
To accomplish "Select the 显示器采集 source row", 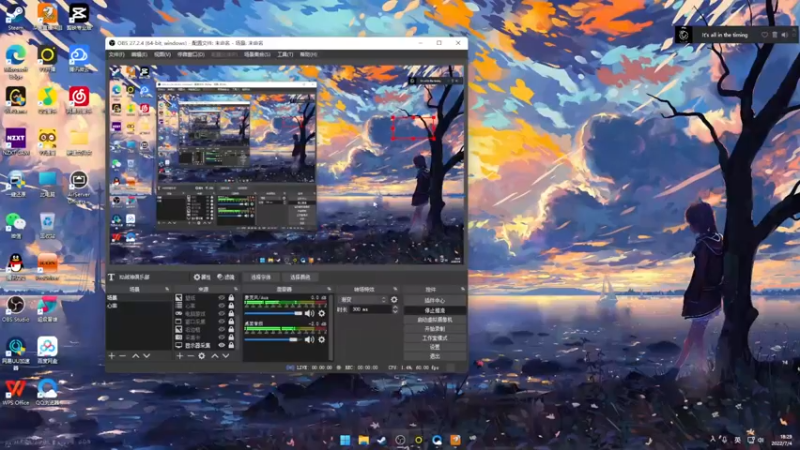I will 205,345.
